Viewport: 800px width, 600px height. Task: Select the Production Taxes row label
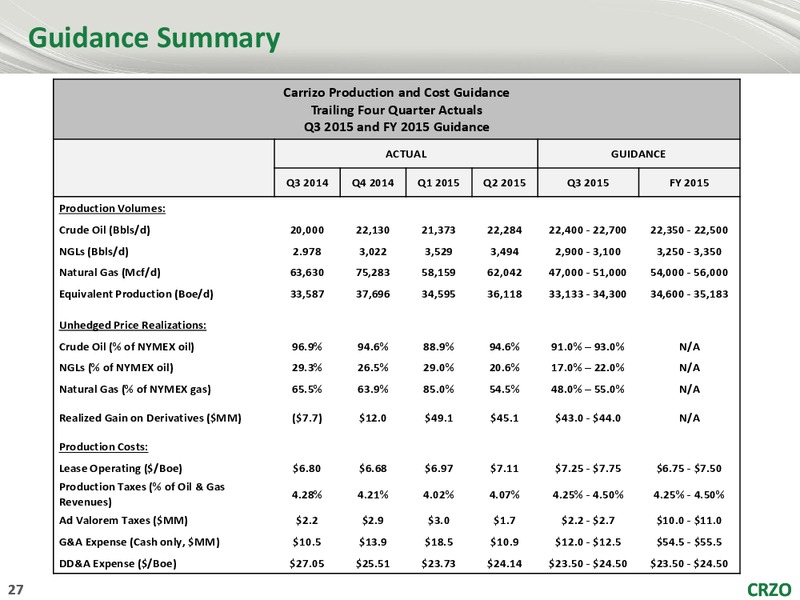click(x=142, y=494)
